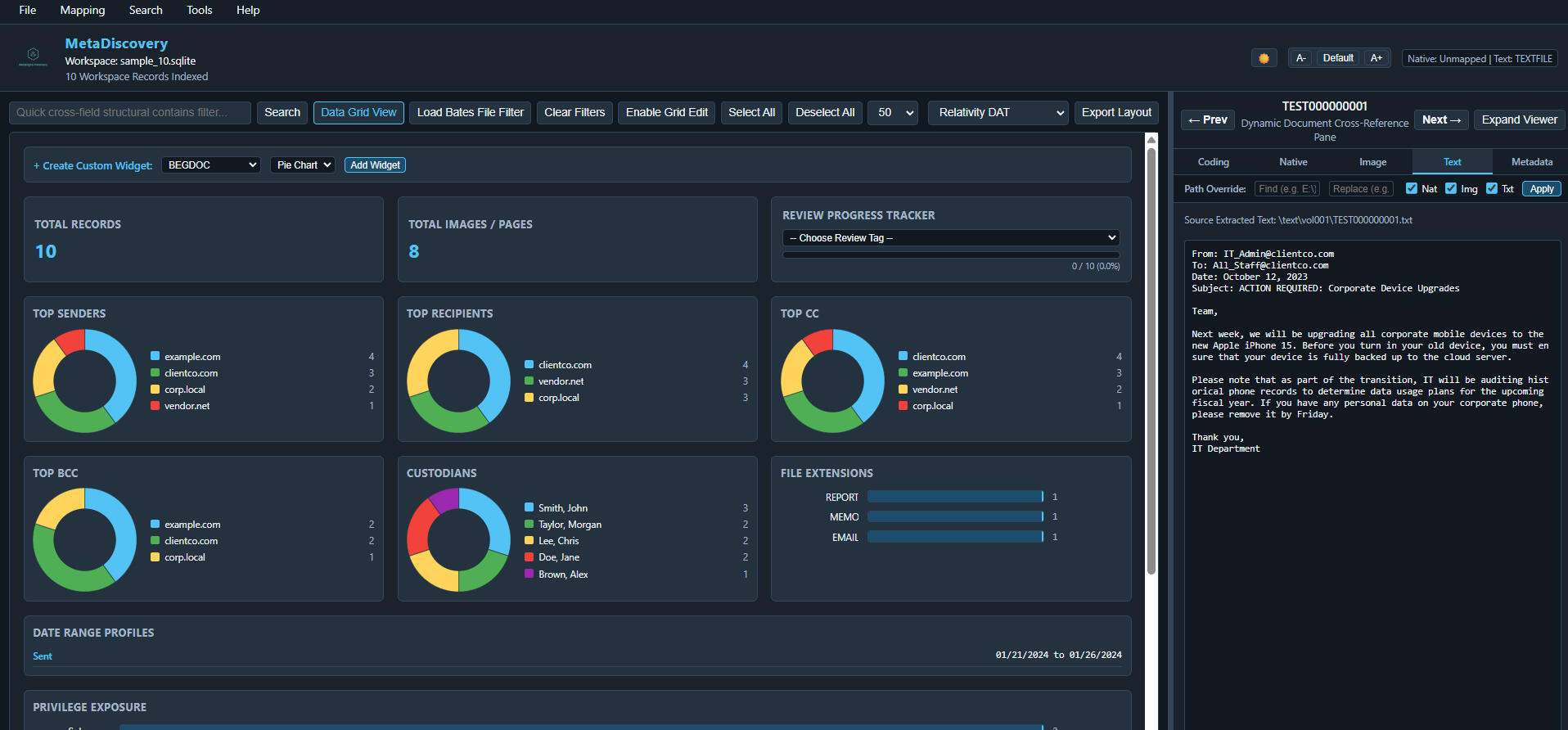
Task: Toggle the Img path override checkbox
Action: [1451, 188]
